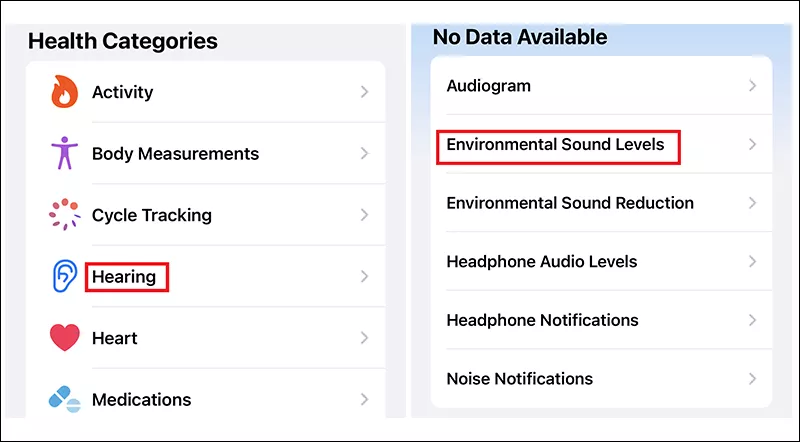Open Noise Notifications
The height and width of the screenshot is (442, 800).
601,379
